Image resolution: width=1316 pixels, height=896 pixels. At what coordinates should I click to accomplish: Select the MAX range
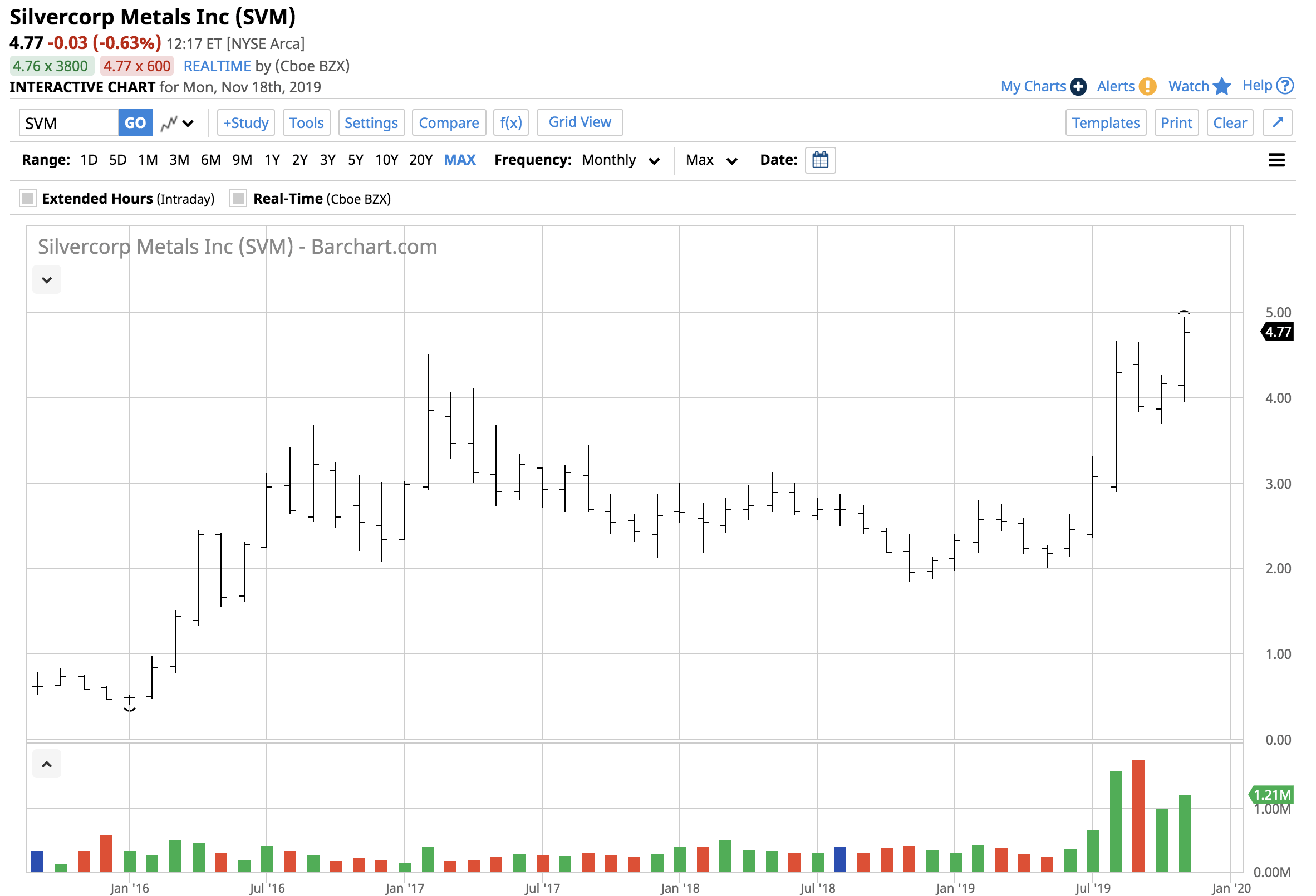(460, 160)
